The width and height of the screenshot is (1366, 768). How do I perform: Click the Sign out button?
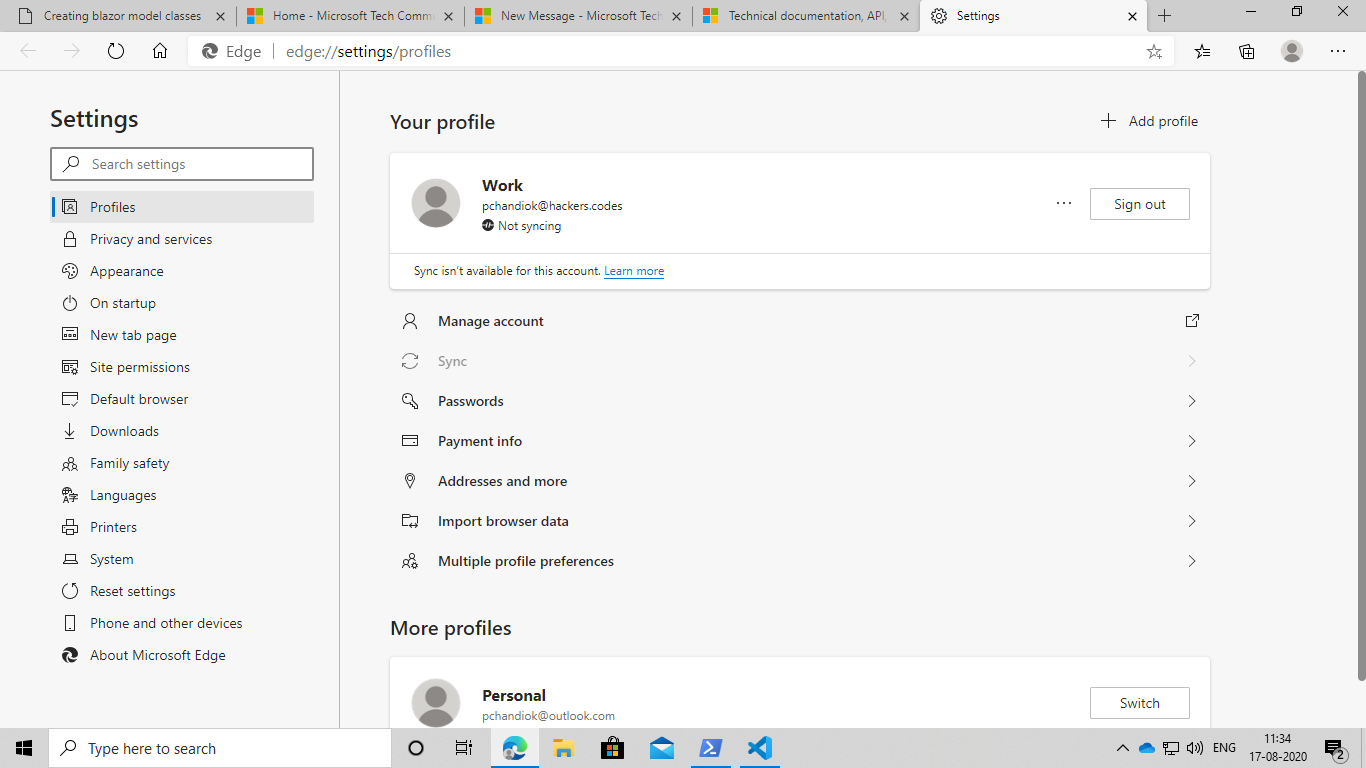(x=1140, y=204)
